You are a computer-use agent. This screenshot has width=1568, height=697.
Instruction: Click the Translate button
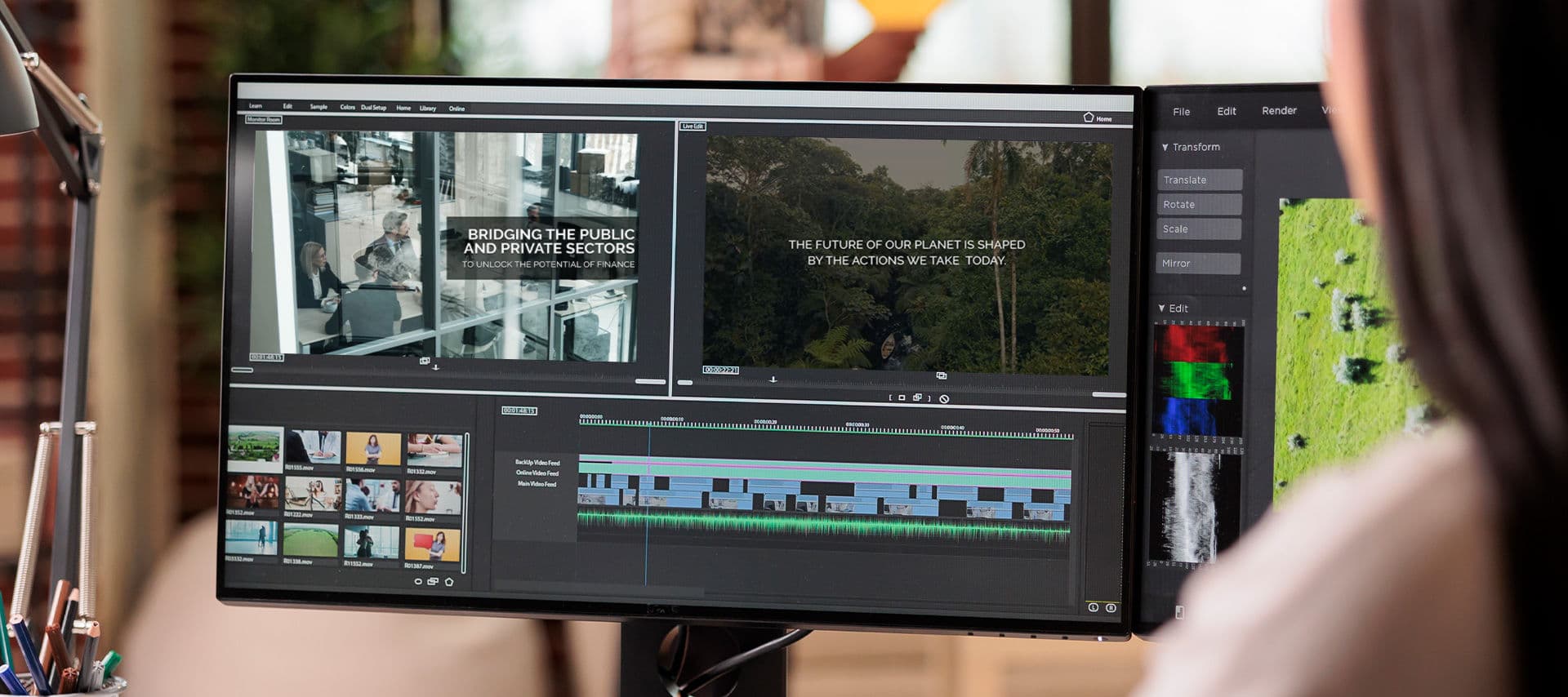[1198, 180]
